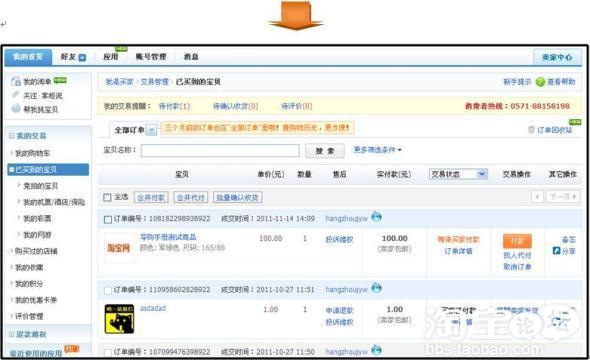The width and height of the screenshot is (590, 360).
Task: Open 竞拍的宝贝 in sidebar
Action: tap(41, 186)
